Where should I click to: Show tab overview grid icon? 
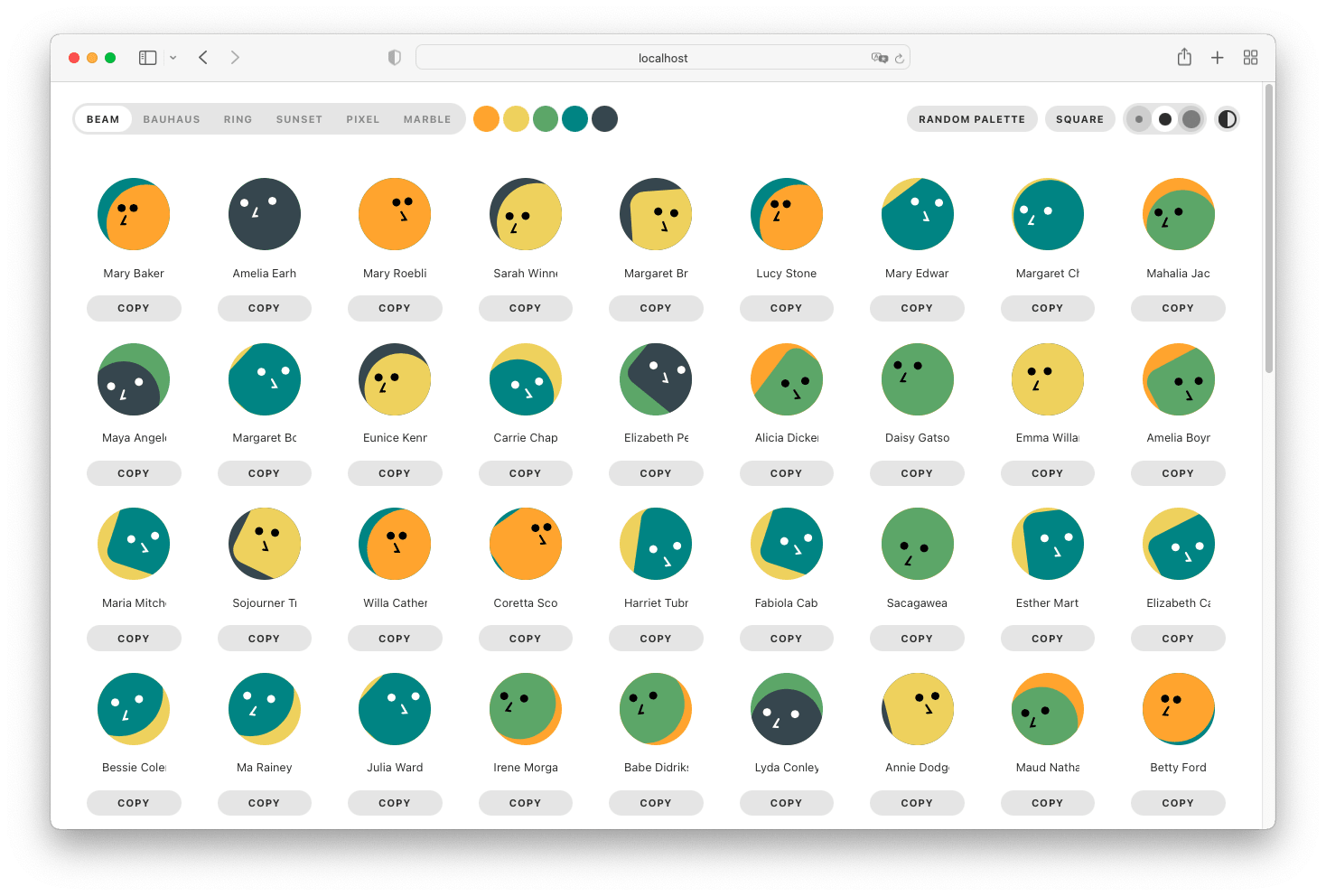[x=1251, y=58]
